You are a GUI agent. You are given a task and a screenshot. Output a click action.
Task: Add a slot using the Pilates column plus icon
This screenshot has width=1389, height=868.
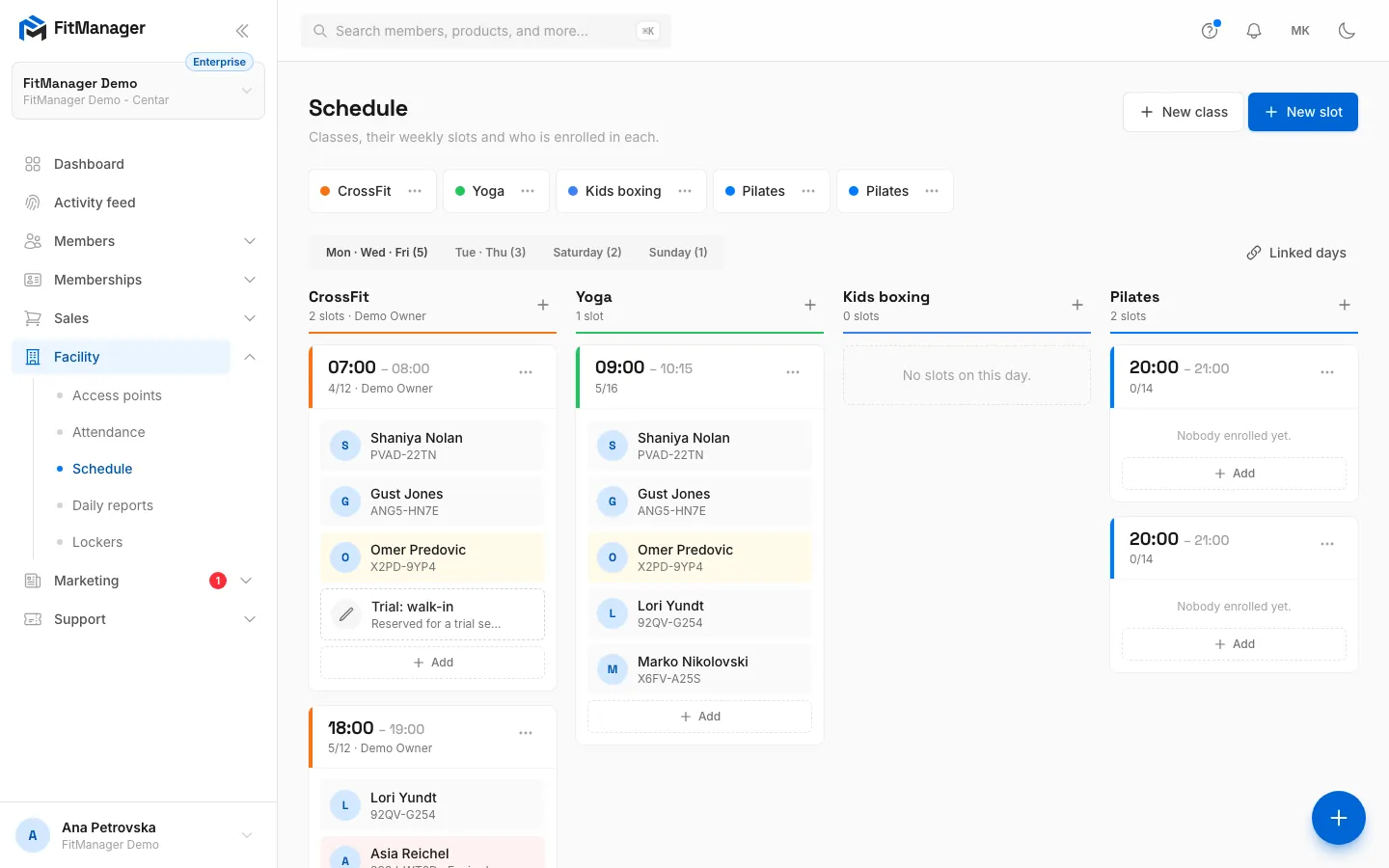[x=1345, y=305]
